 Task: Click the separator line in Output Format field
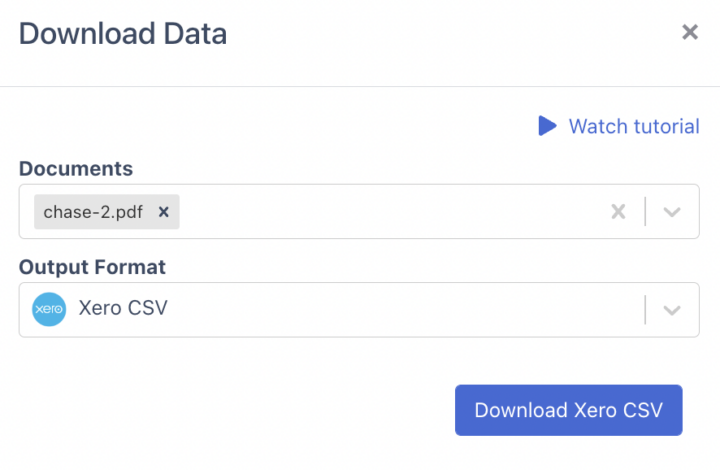tap(645, 310)
